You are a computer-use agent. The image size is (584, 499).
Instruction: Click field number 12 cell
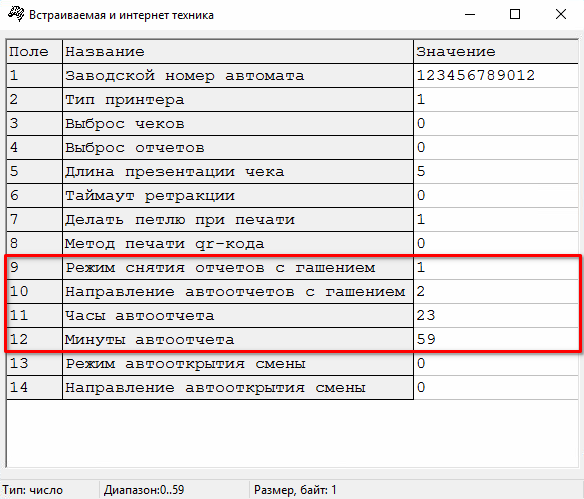pos(34,339)
